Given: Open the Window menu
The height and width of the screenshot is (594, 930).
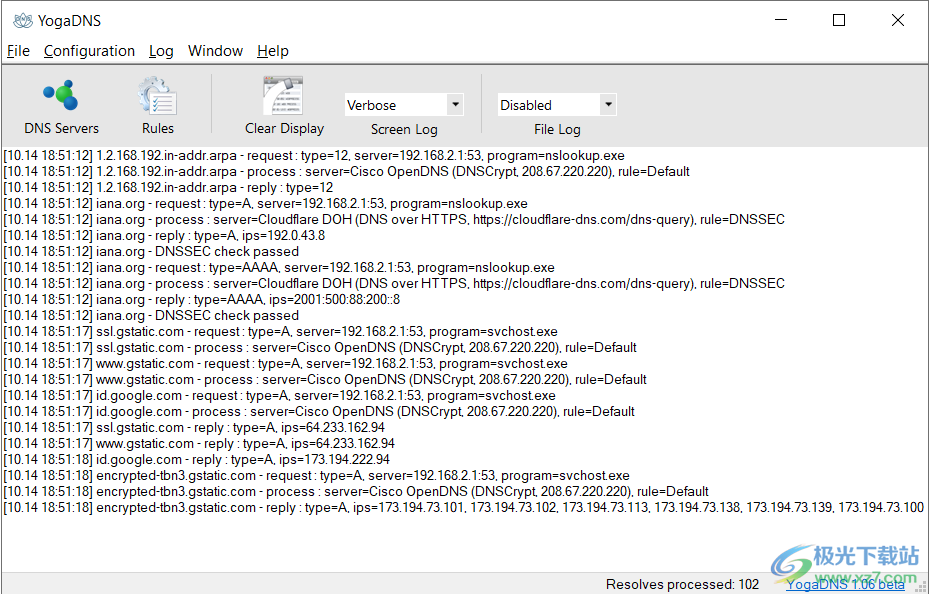Looking at the screenshot, I should tap(215, 51).
